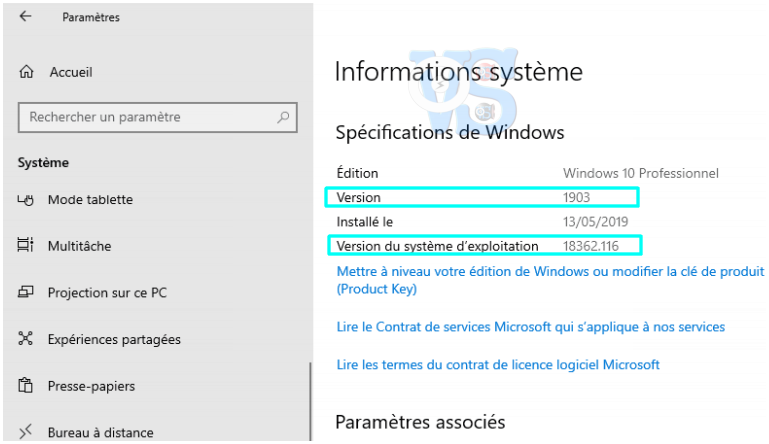Screen dimensions: 769x444
Task: Click the sidebar vertical scrollbar
Action: pos(310,400)
